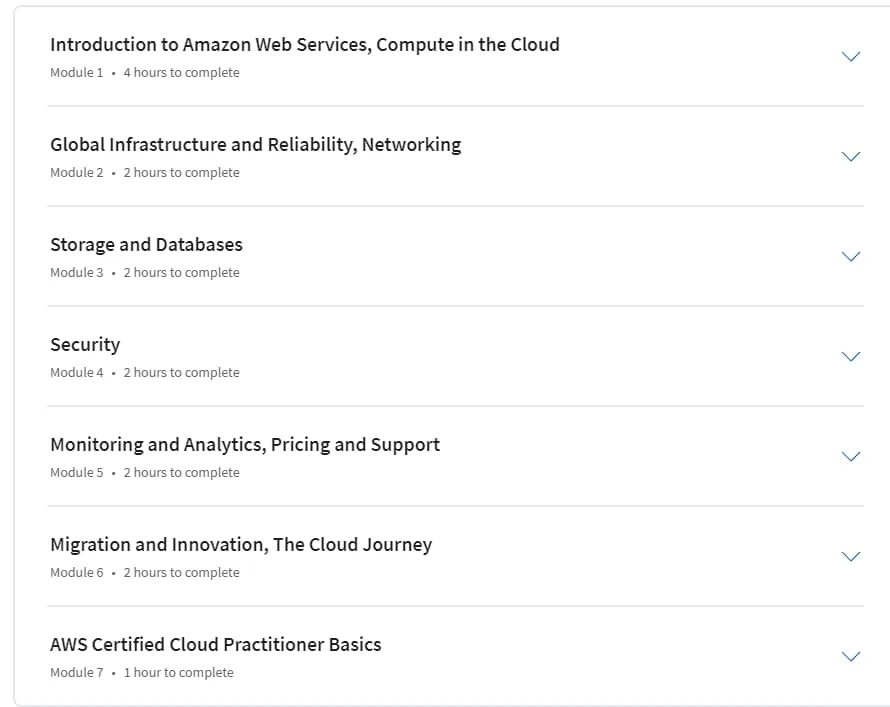Select Global Infrastructure and Reliability, Networking heading
Image resolution: width=890 pixels, height=707 pixels.
tap(255, 145)
